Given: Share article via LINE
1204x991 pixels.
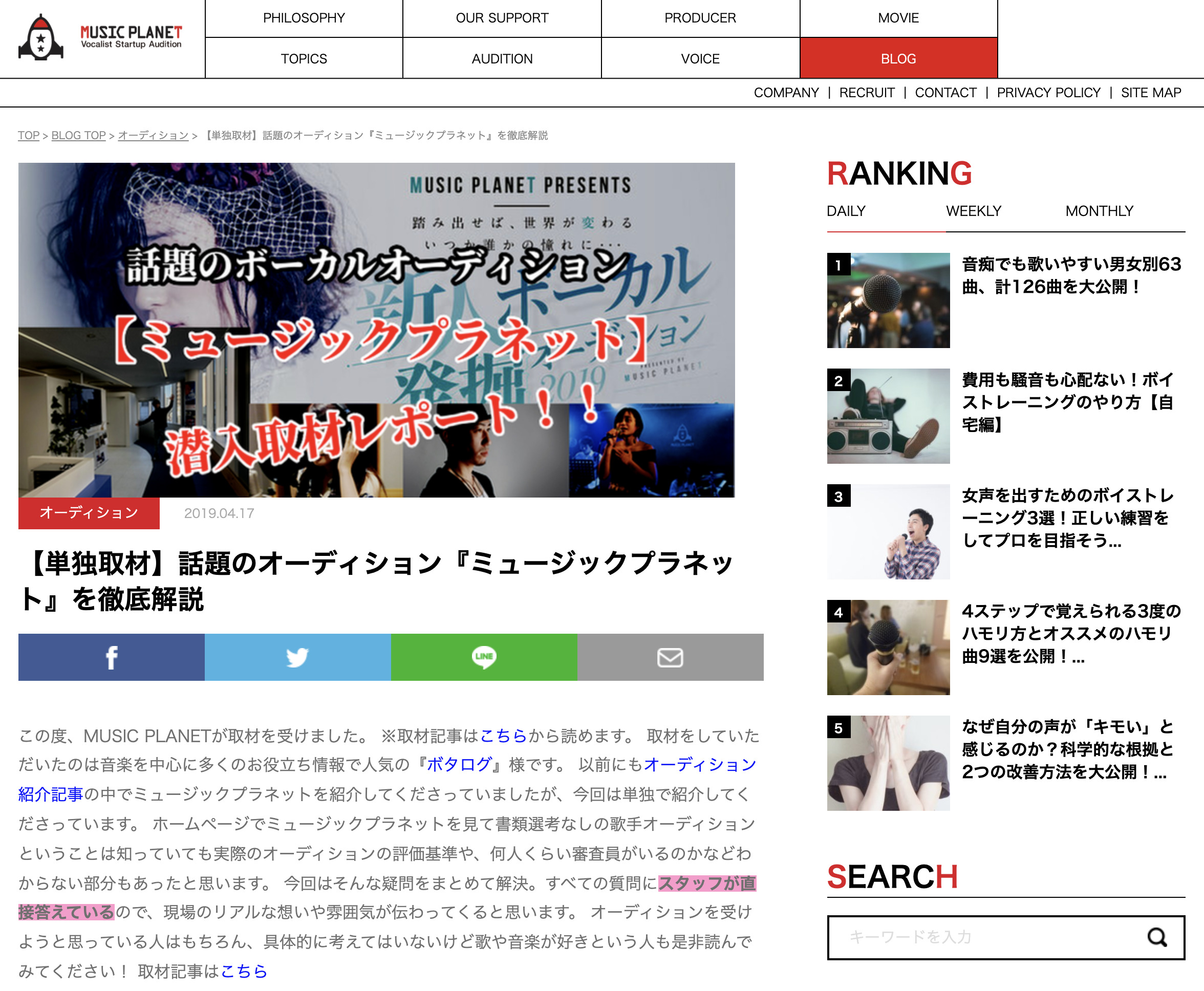Looking at the screenshot, I should 484,657.
